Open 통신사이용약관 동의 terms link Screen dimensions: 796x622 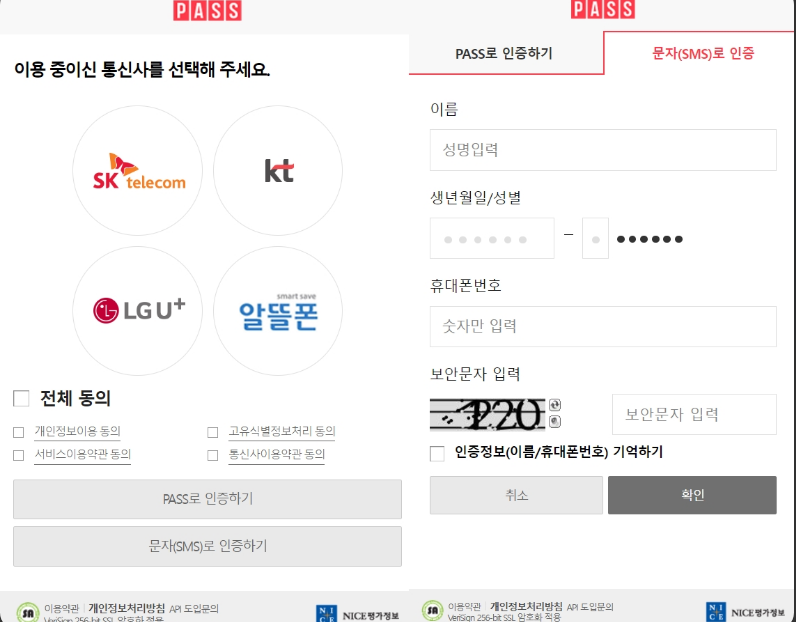277,454
